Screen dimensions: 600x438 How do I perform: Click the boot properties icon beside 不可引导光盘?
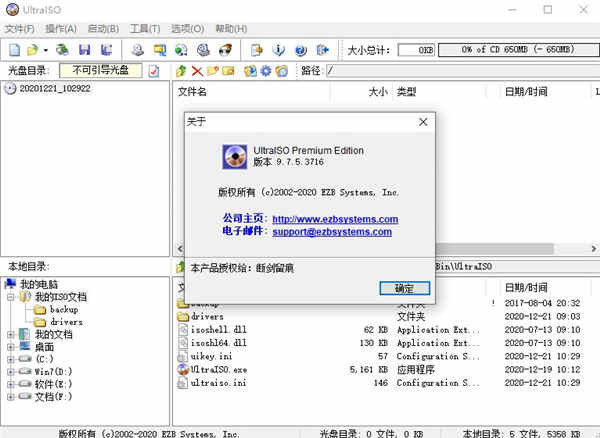(x=153, y=71)
